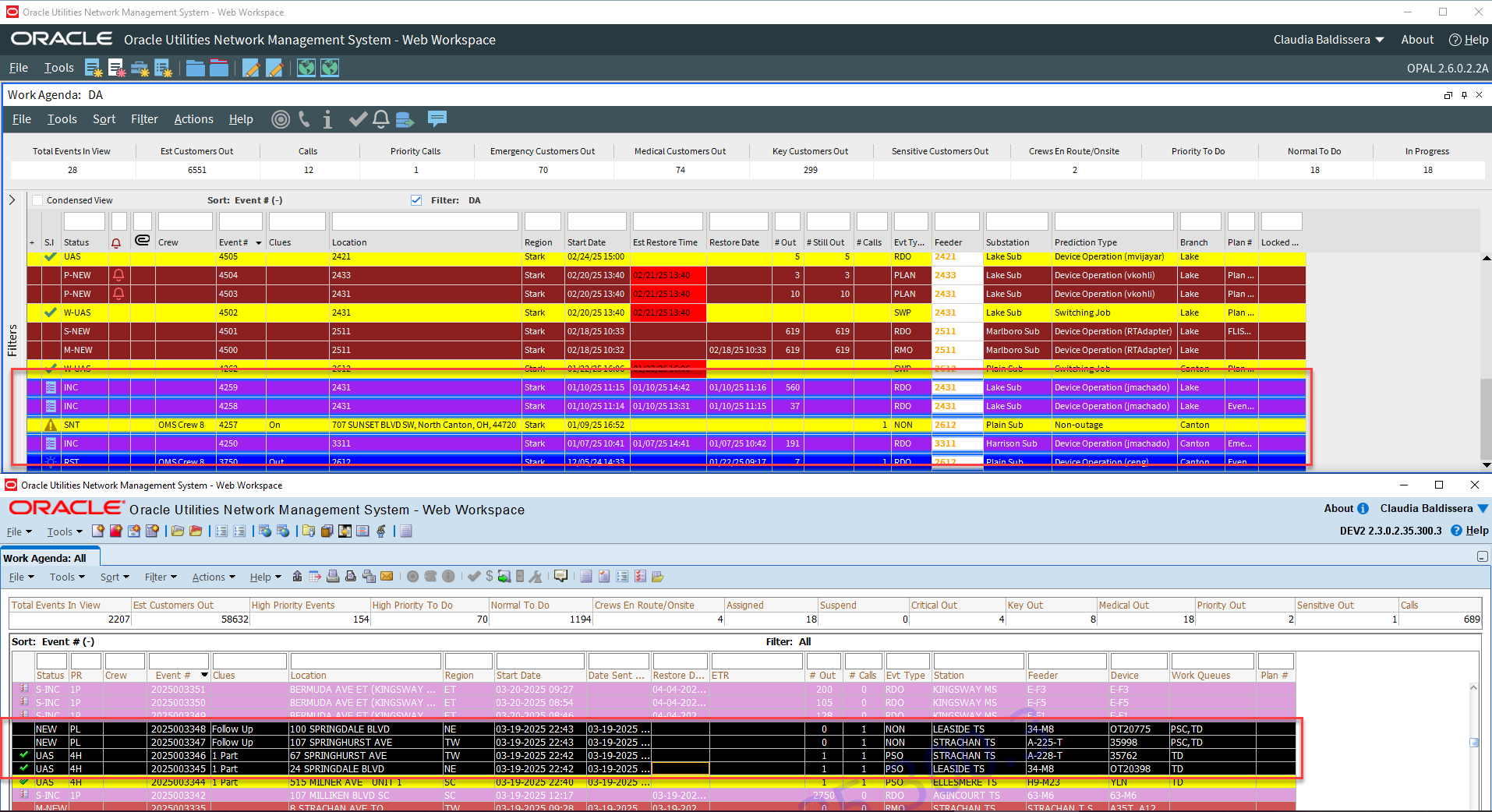Click the info 'i' icon in DA toolbar
The height and width of the screenshot is (812, 1492).
point(327,119)
